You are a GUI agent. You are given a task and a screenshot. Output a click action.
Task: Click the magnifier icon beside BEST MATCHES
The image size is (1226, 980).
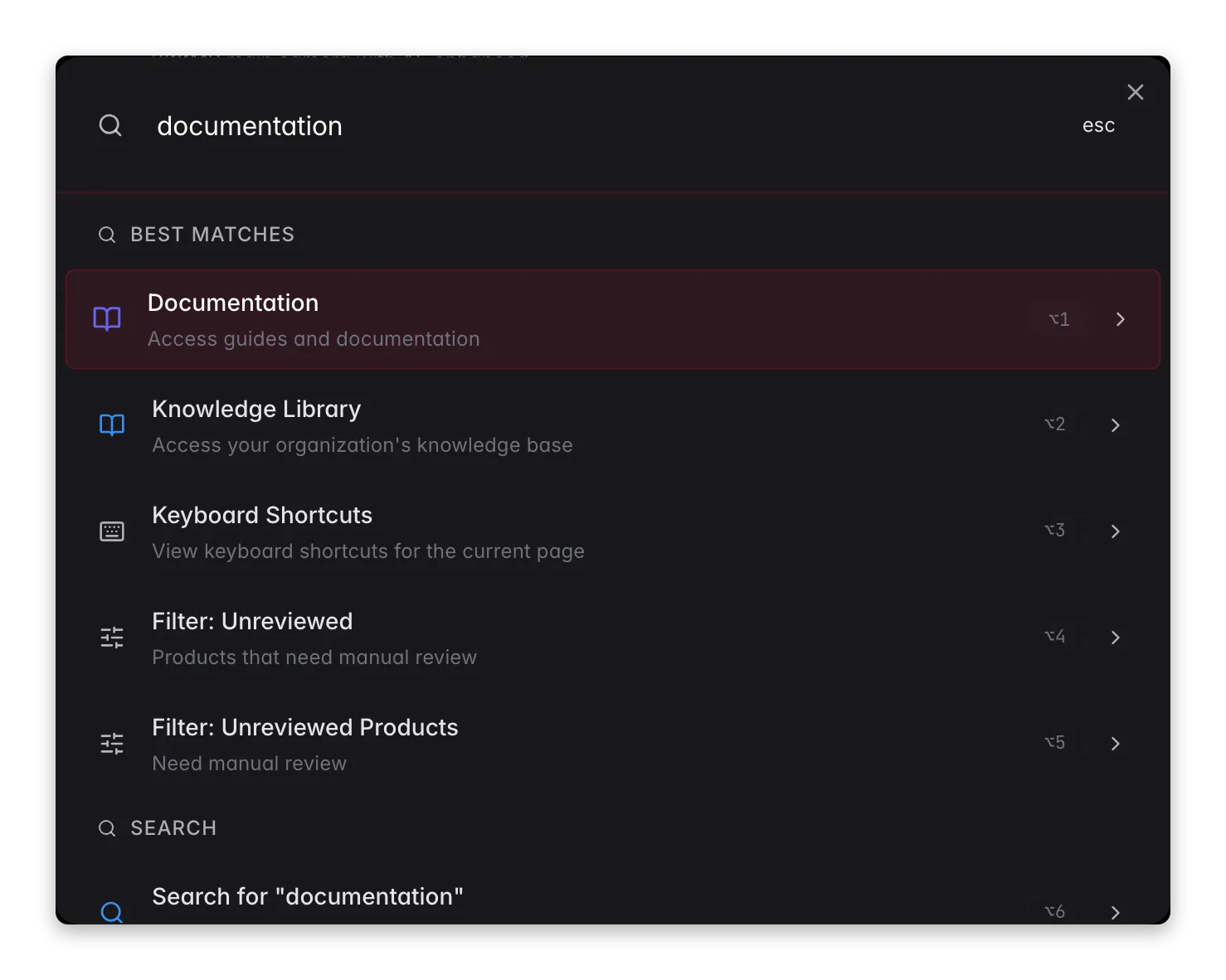pyautogui.click(x=107, y=235)
